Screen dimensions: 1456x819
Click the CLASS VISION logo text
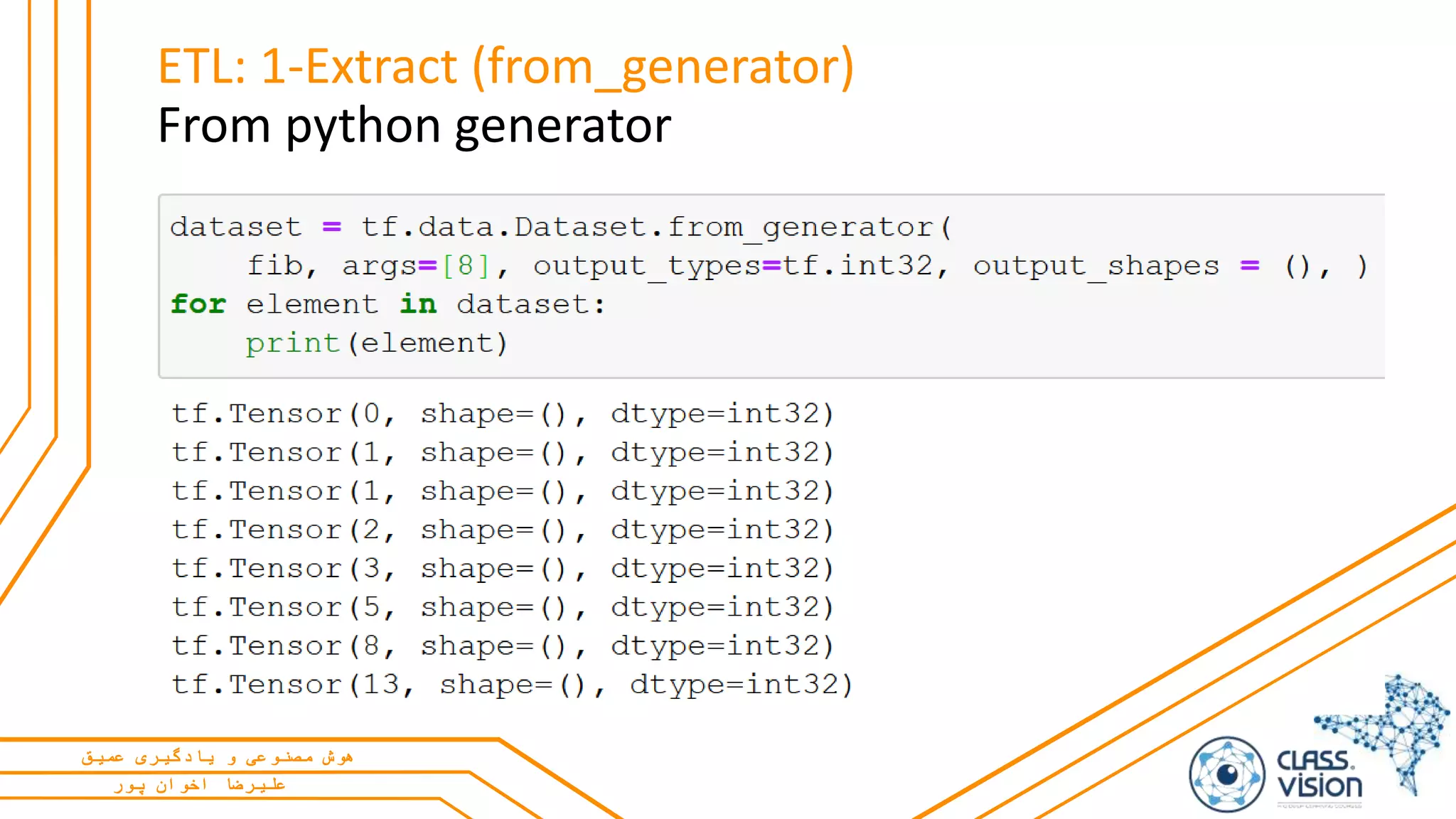(x=1319, y=774)
